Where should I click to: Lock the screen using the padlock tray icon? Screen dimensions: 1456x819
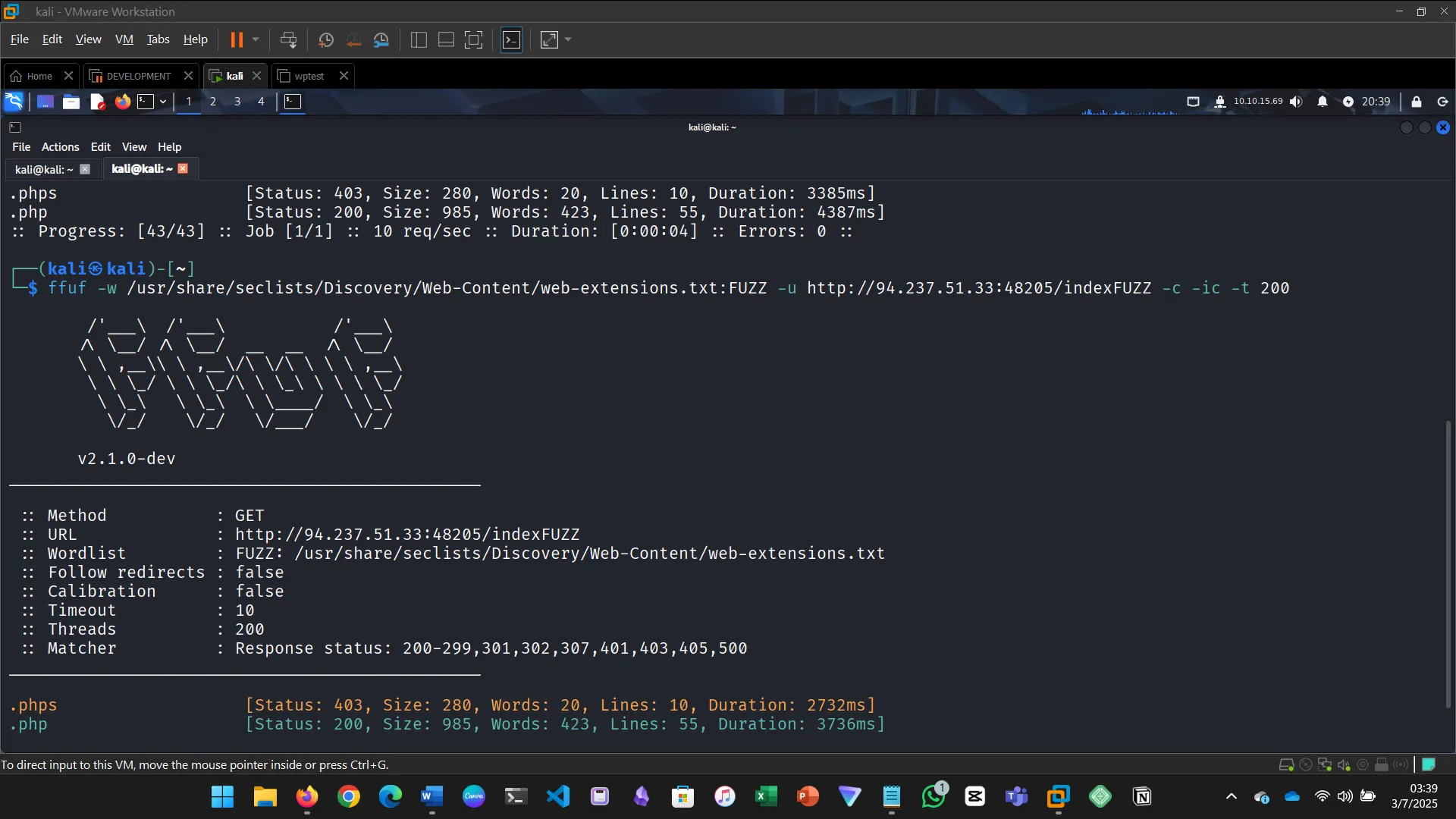pos(1416,101)
